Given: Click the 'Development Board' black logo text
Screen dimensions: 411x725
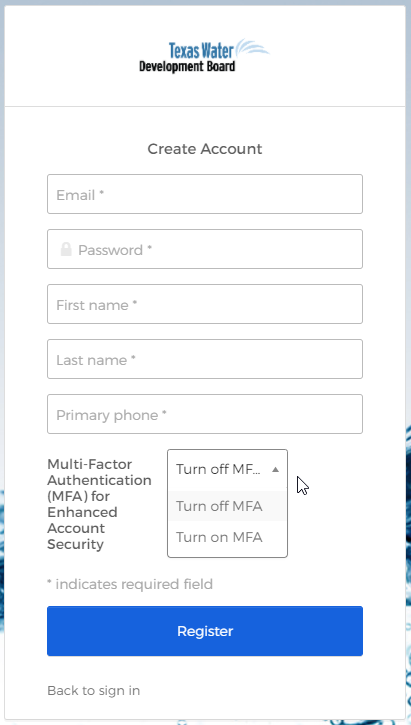Looking at the screenshot, I should pos(187,66).
